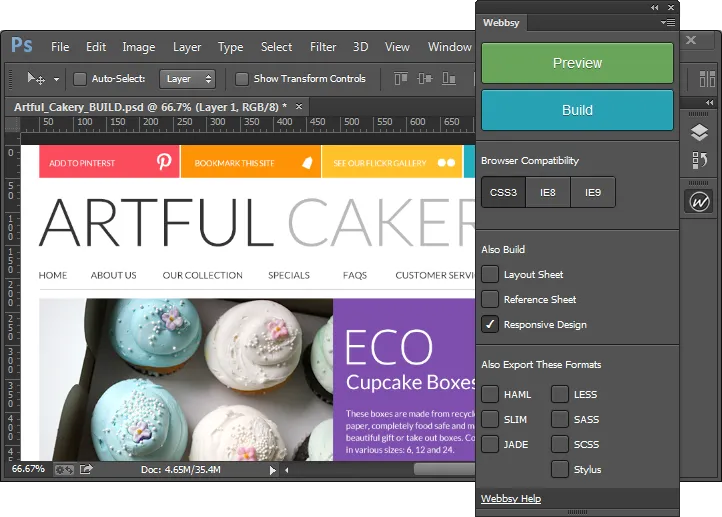The height and width of the screenshot is (517, 722).
Task: Expand the Move tool preset picker arrow
Action: (x=56, y=79)
